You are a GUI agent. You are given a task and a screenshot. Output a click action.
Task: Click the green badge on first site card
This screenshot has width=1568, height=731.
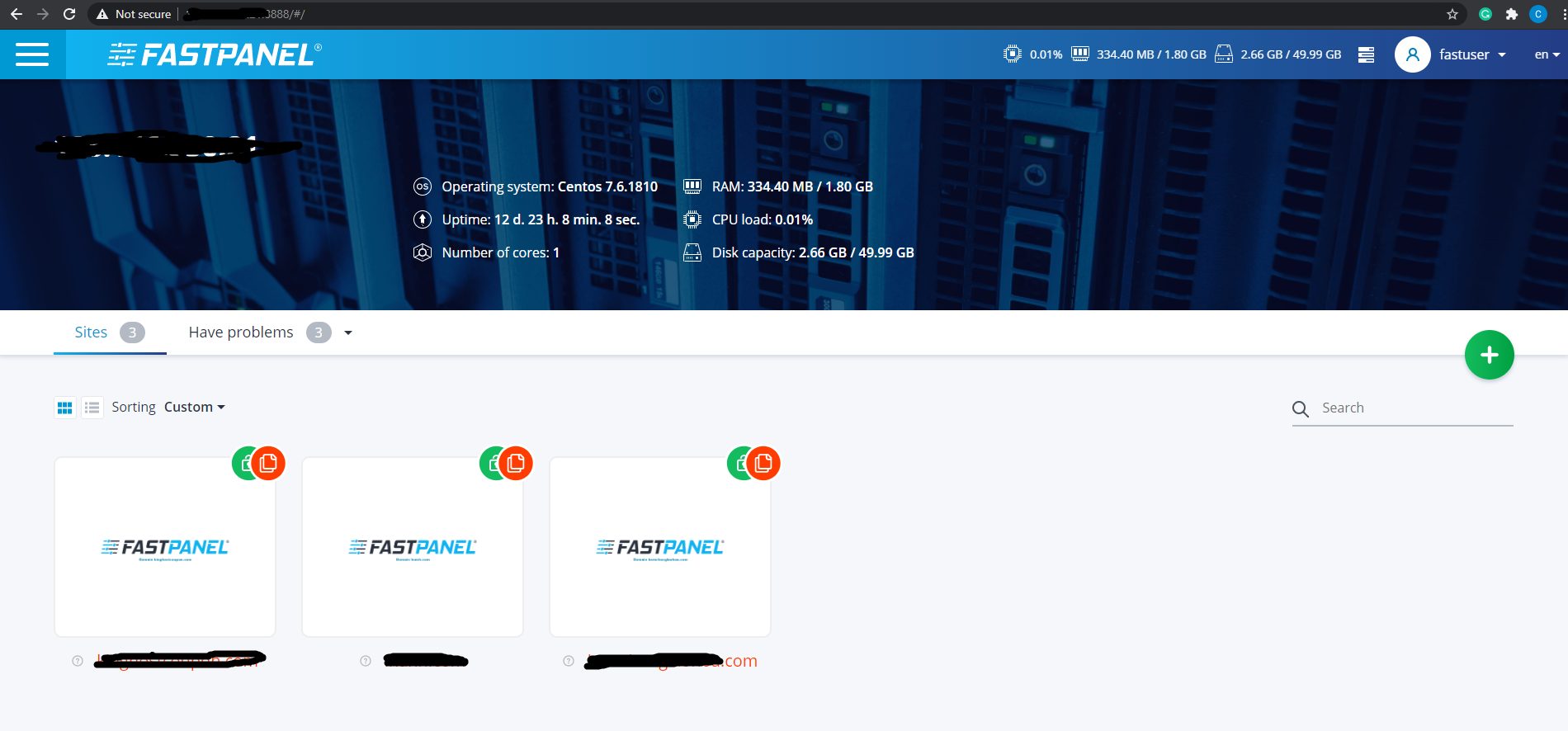point(242,464)
